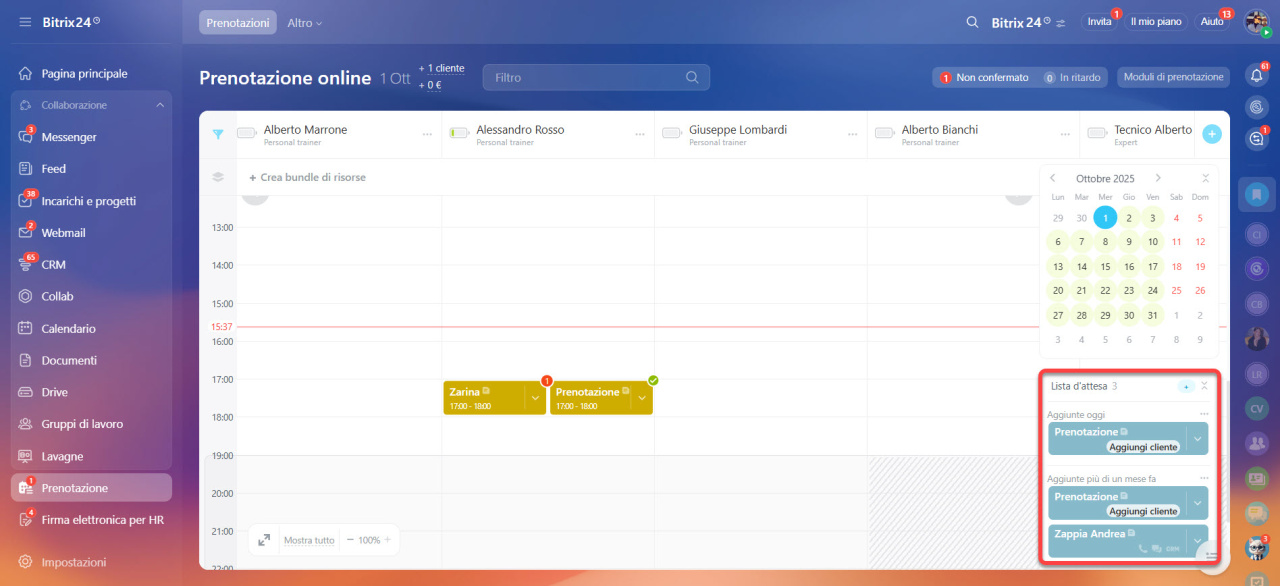Add a new resource with plus button
Viewport: 1280px width, 586px height.
1211,134
